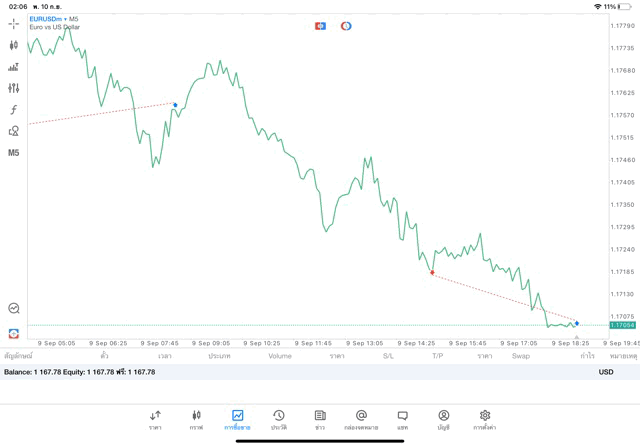Image resolution: width=640 pixels, height=447 pixels.
Task: Open the ข่าว (News) tab
Action: tap(320, 420)
